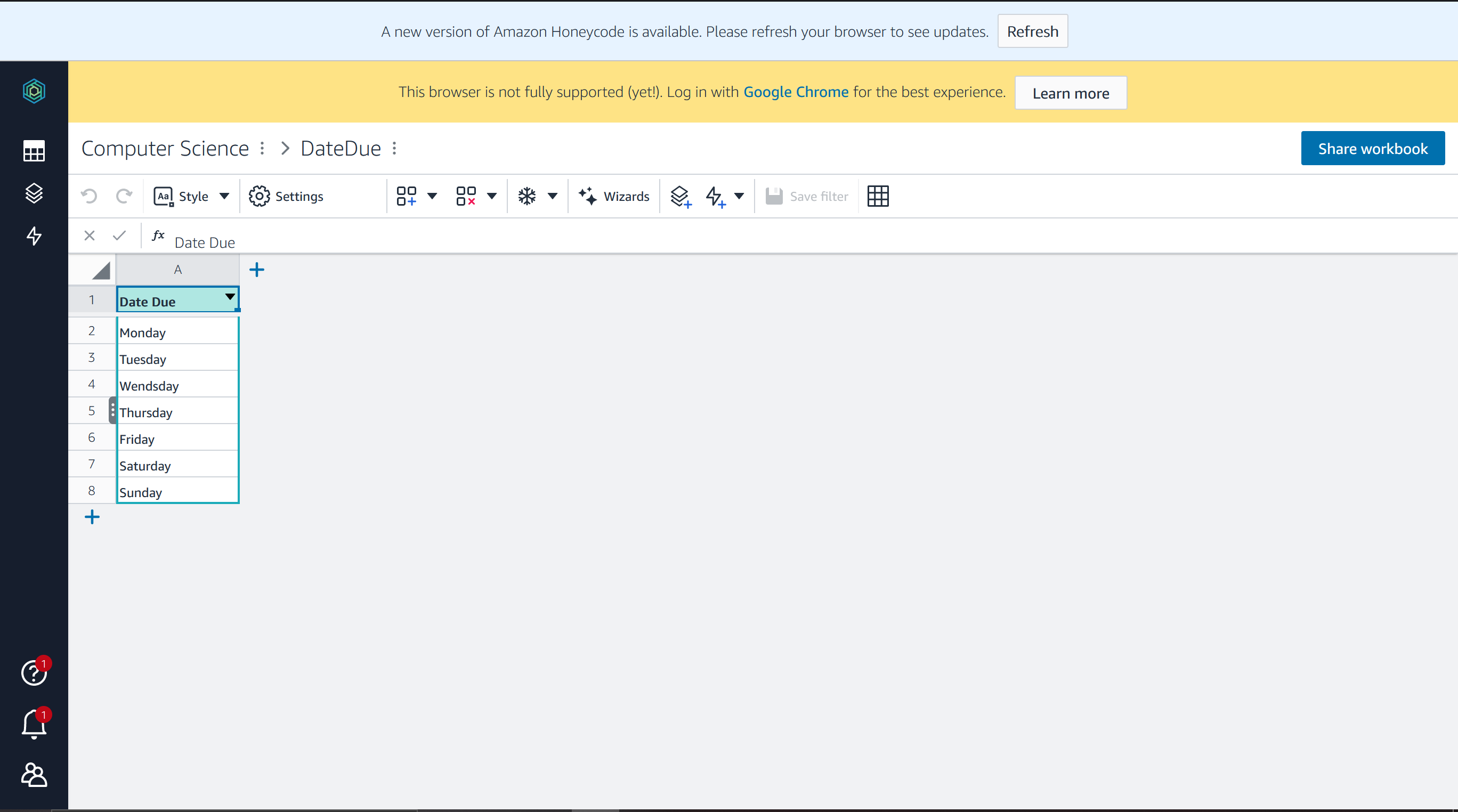
Task: Expand the freeze snowflake dropdown
Action: 553,197
